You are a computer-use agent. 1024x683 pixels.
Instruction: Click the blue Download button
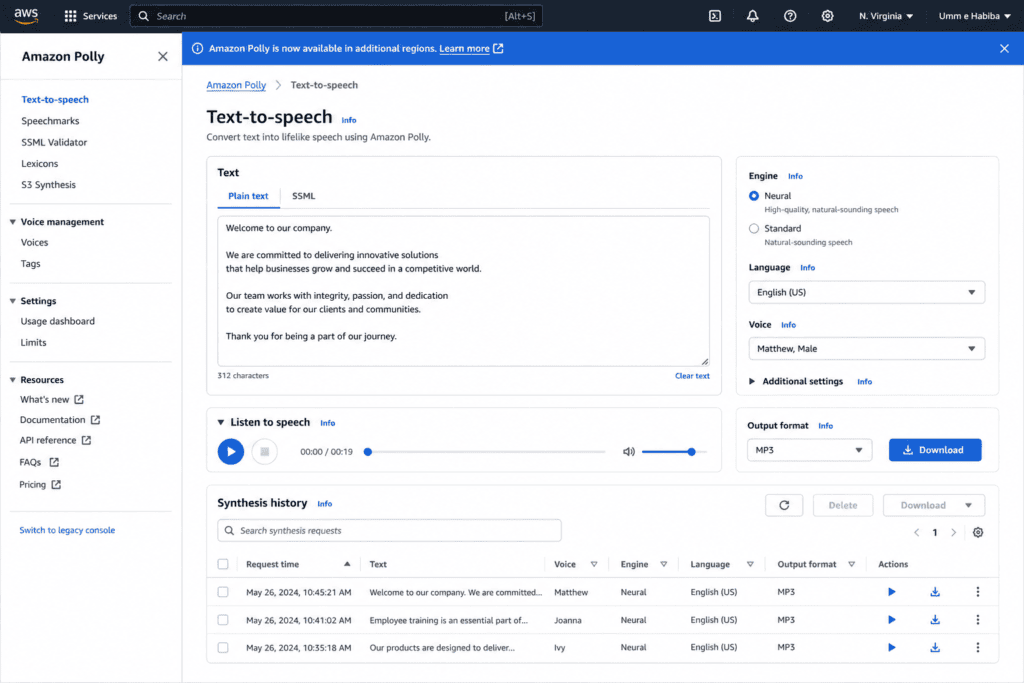click(935, 450)
